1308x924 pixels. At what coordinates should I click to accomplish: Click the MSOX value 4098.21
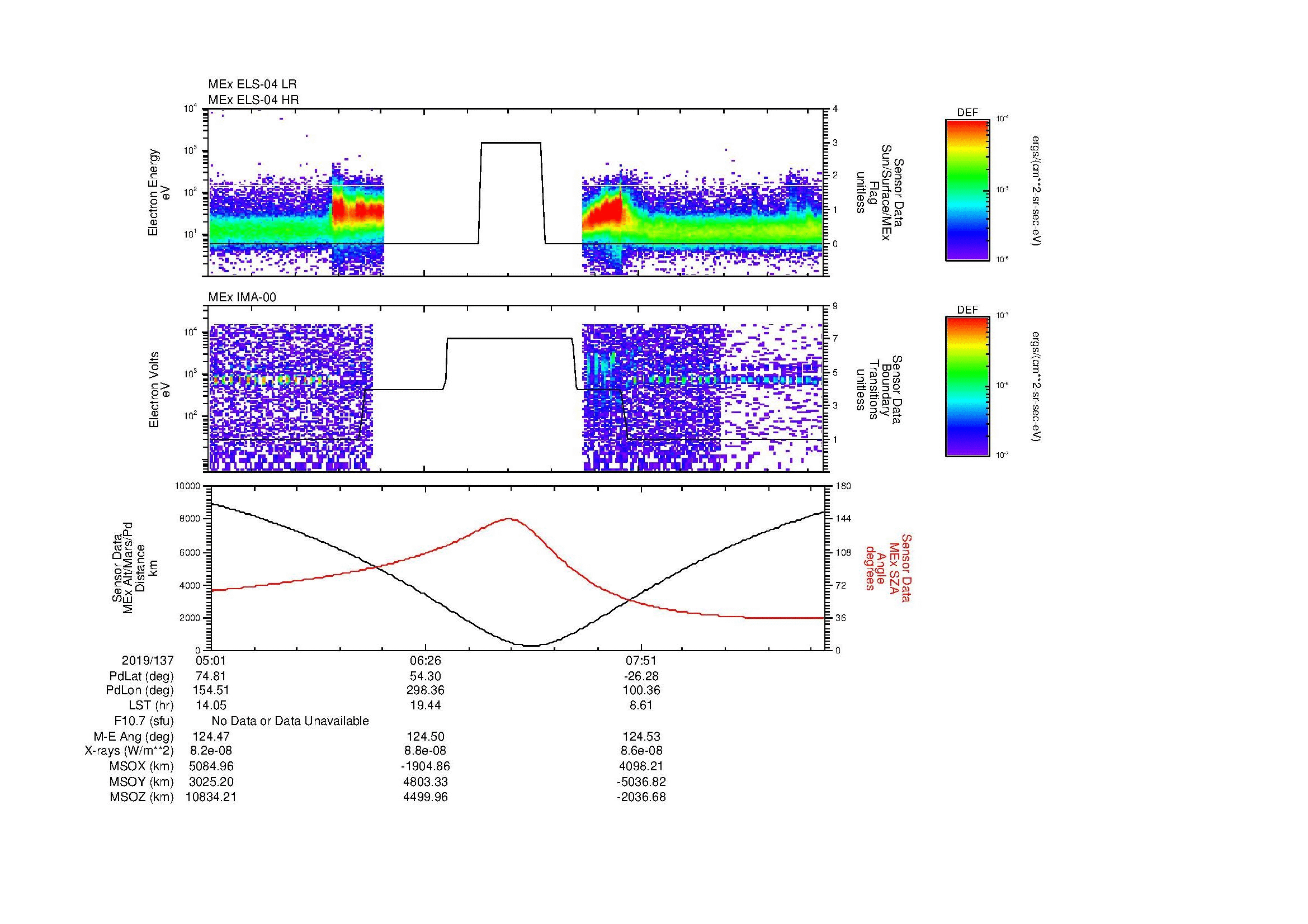[x=641, y=766]
